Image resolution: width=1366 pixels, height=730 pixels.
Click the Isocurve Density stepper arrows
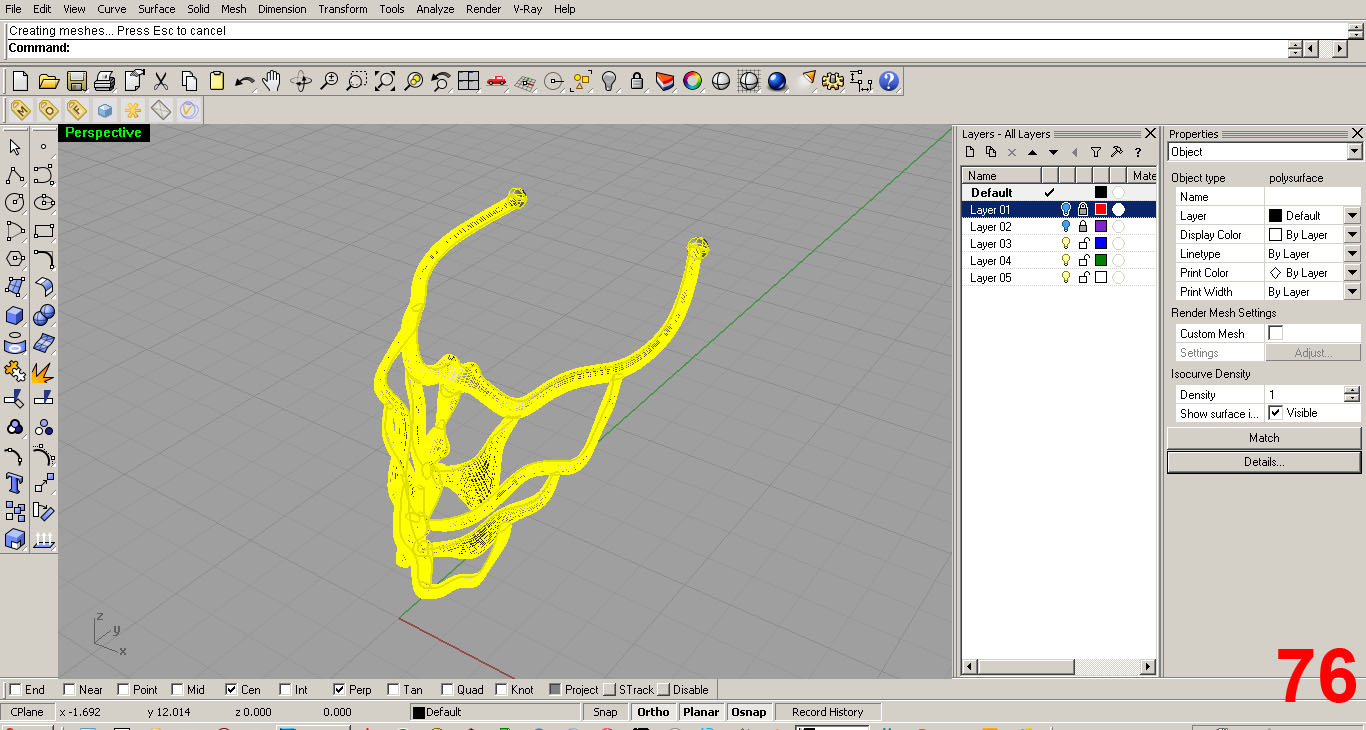point(1352,394)
